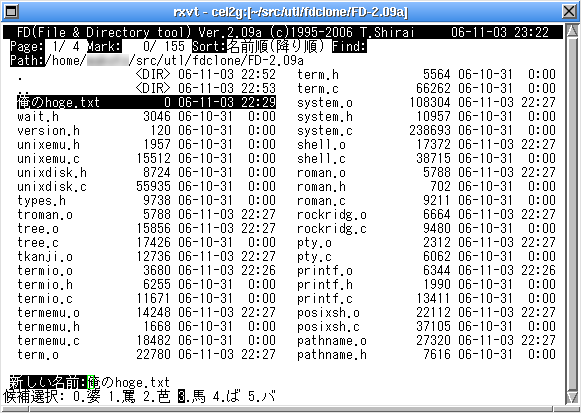Viewport: 581px width, 413px height.
Task: Select file termio.o
Action: pos(45,271)
